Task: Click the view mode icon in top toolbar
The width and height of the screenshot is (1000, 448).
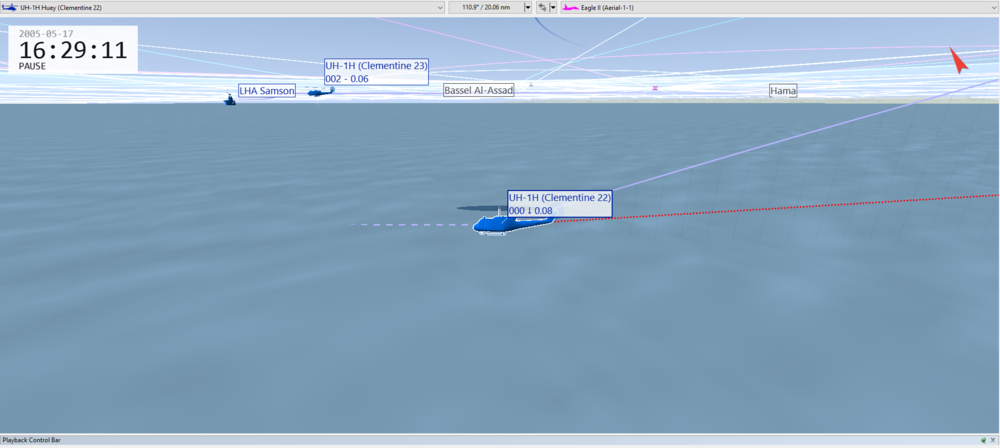Action: [542, 7]
